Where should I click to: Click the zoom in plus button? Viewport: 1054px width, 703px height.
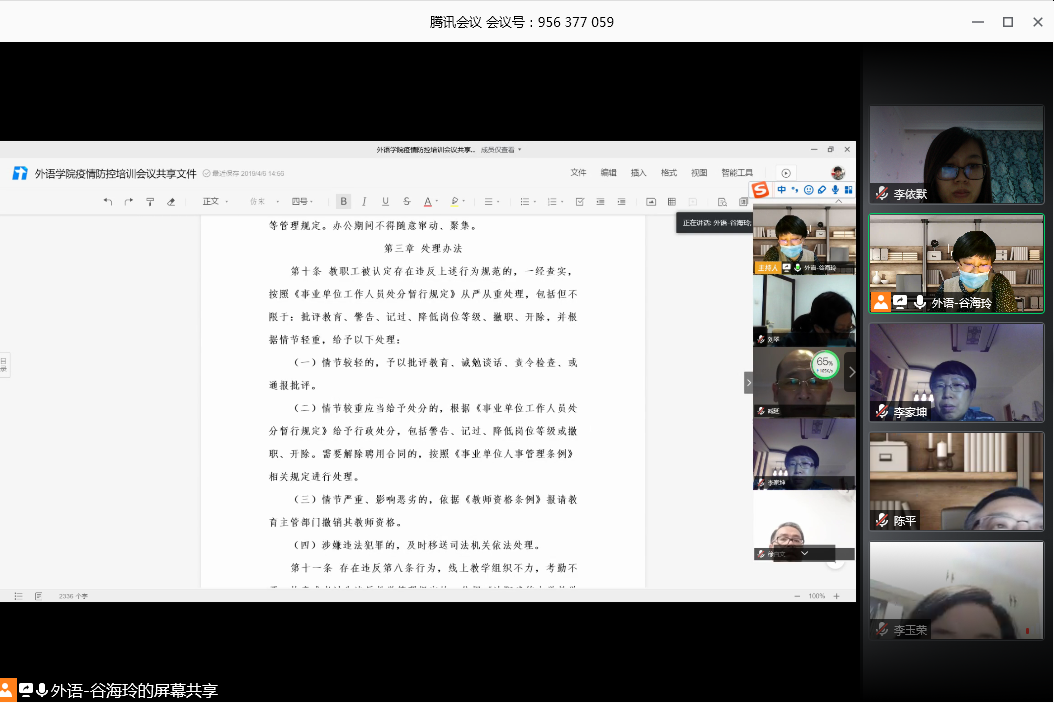click(x=836, y=596)
